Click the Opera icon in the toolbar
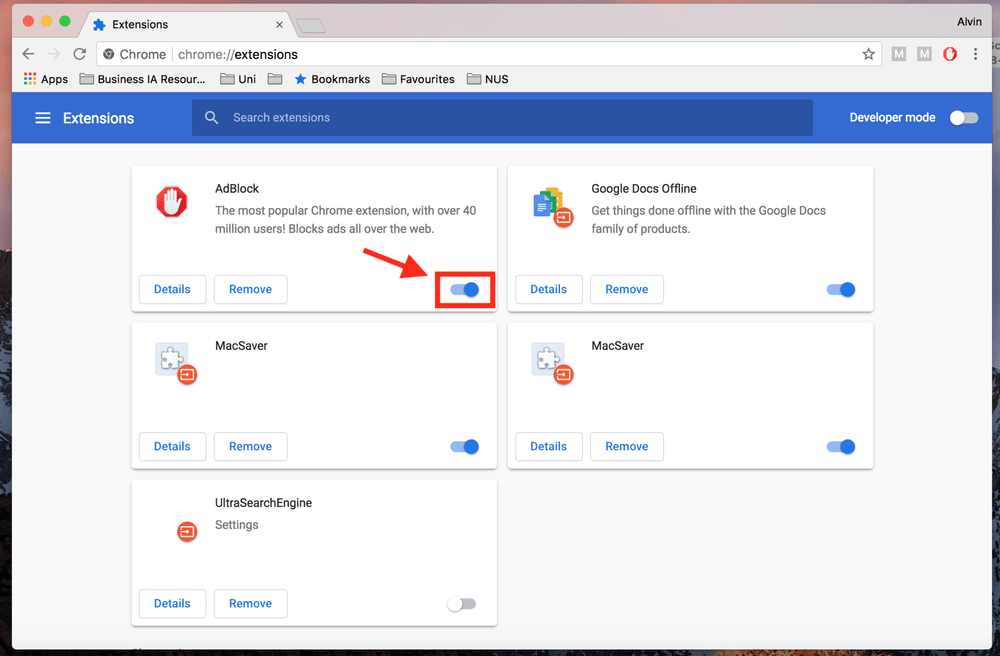1000x656 pixels. 949,54
